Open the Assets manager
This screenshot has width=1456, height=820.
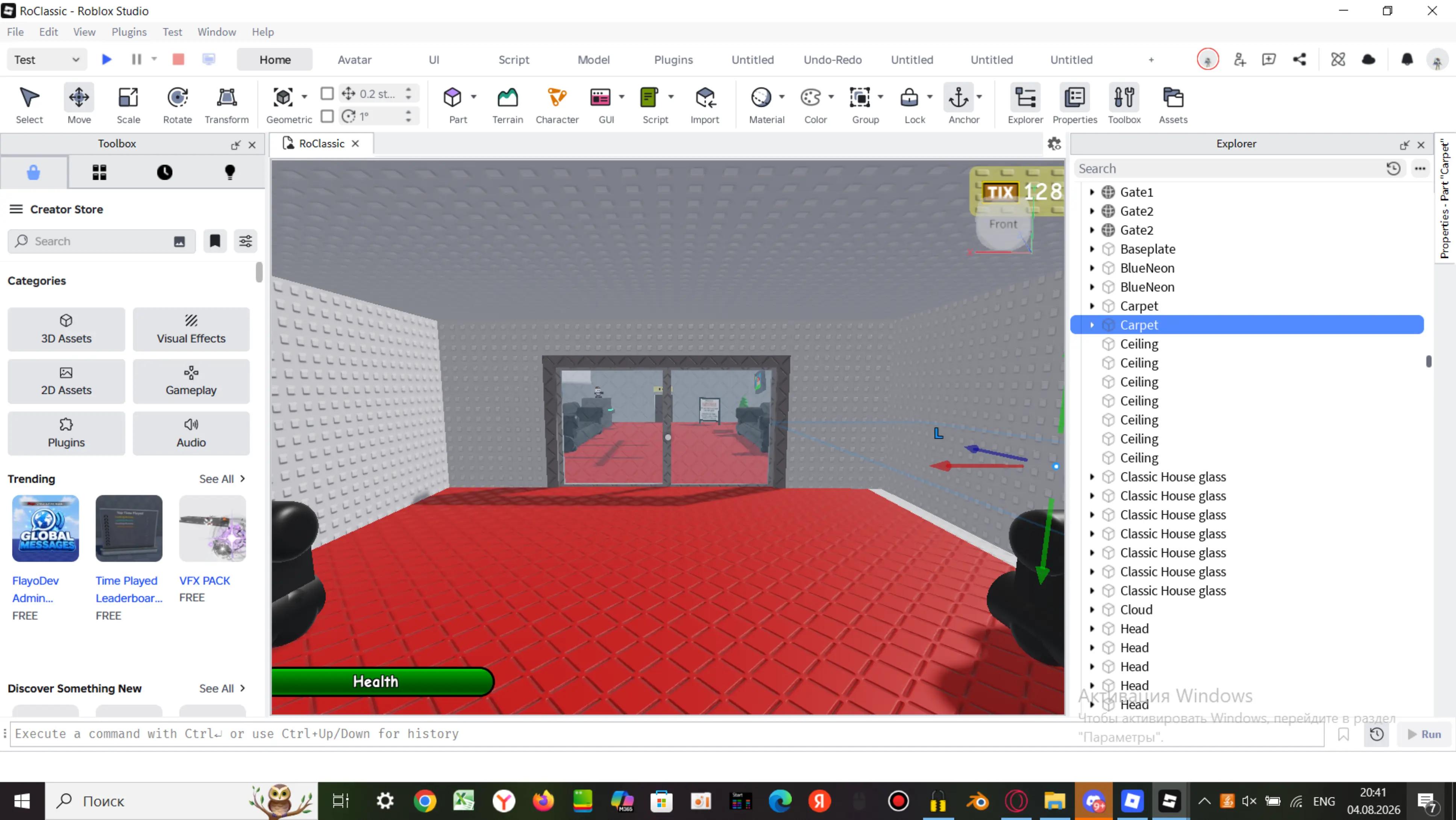click(x=1173, y=104)
